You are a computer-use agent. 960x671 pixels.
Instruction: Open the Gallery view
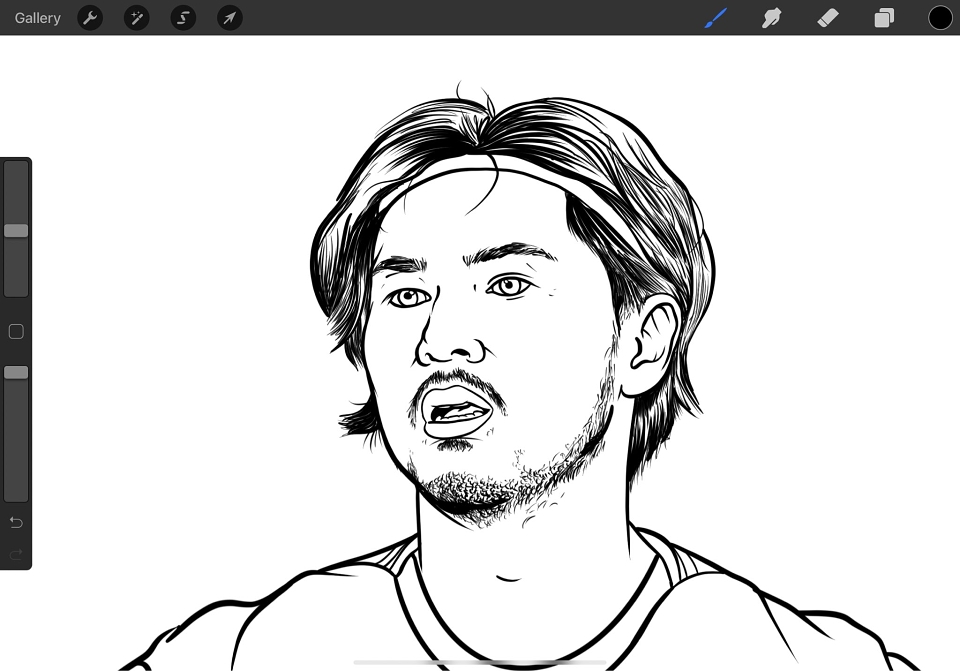[x=37, y=18]
